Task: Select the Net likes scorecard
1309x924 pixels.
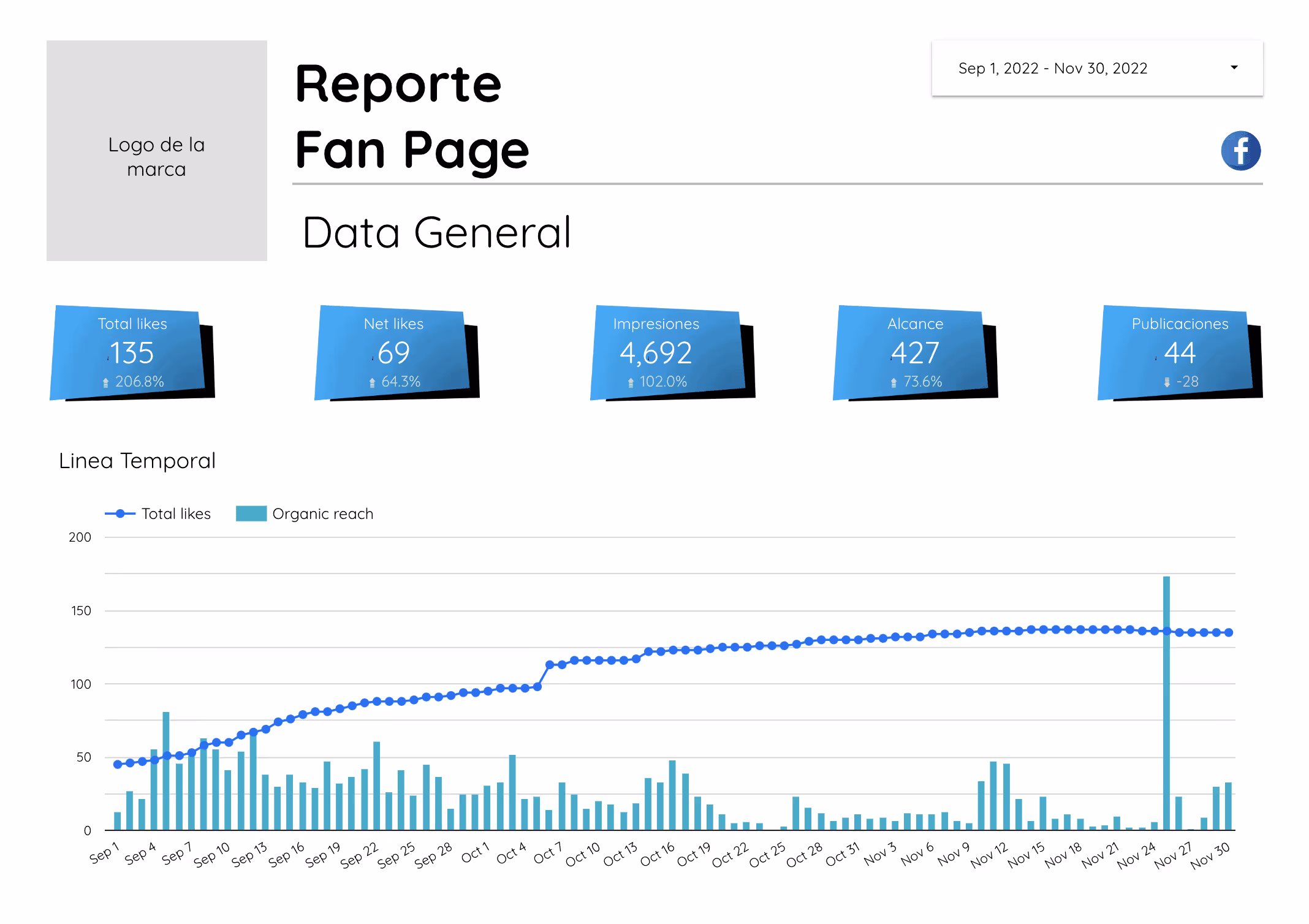Action: point(393,352)
